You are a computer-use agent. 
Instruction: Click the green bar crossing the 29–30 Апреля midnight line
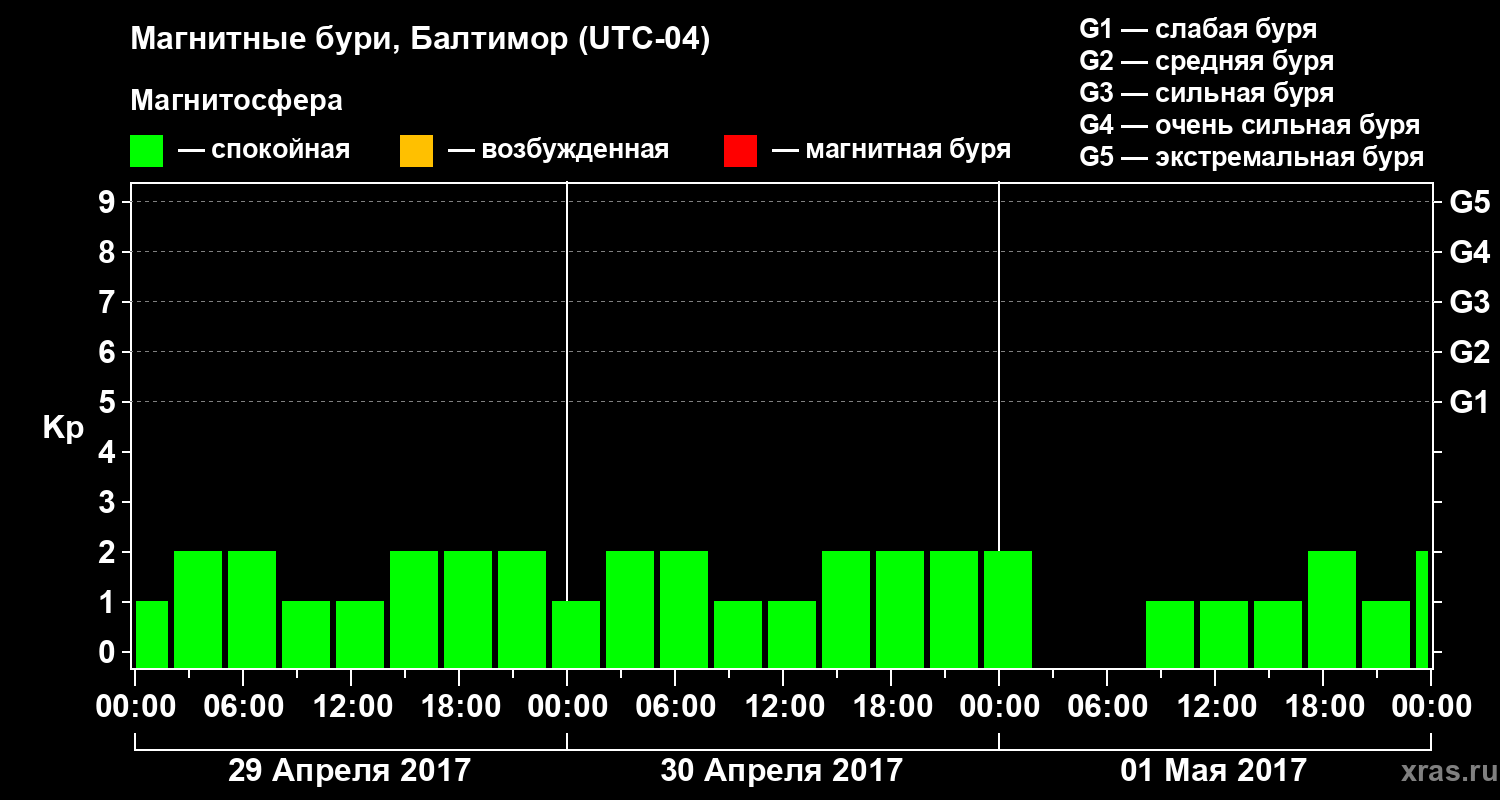click(x=576, y=634)
